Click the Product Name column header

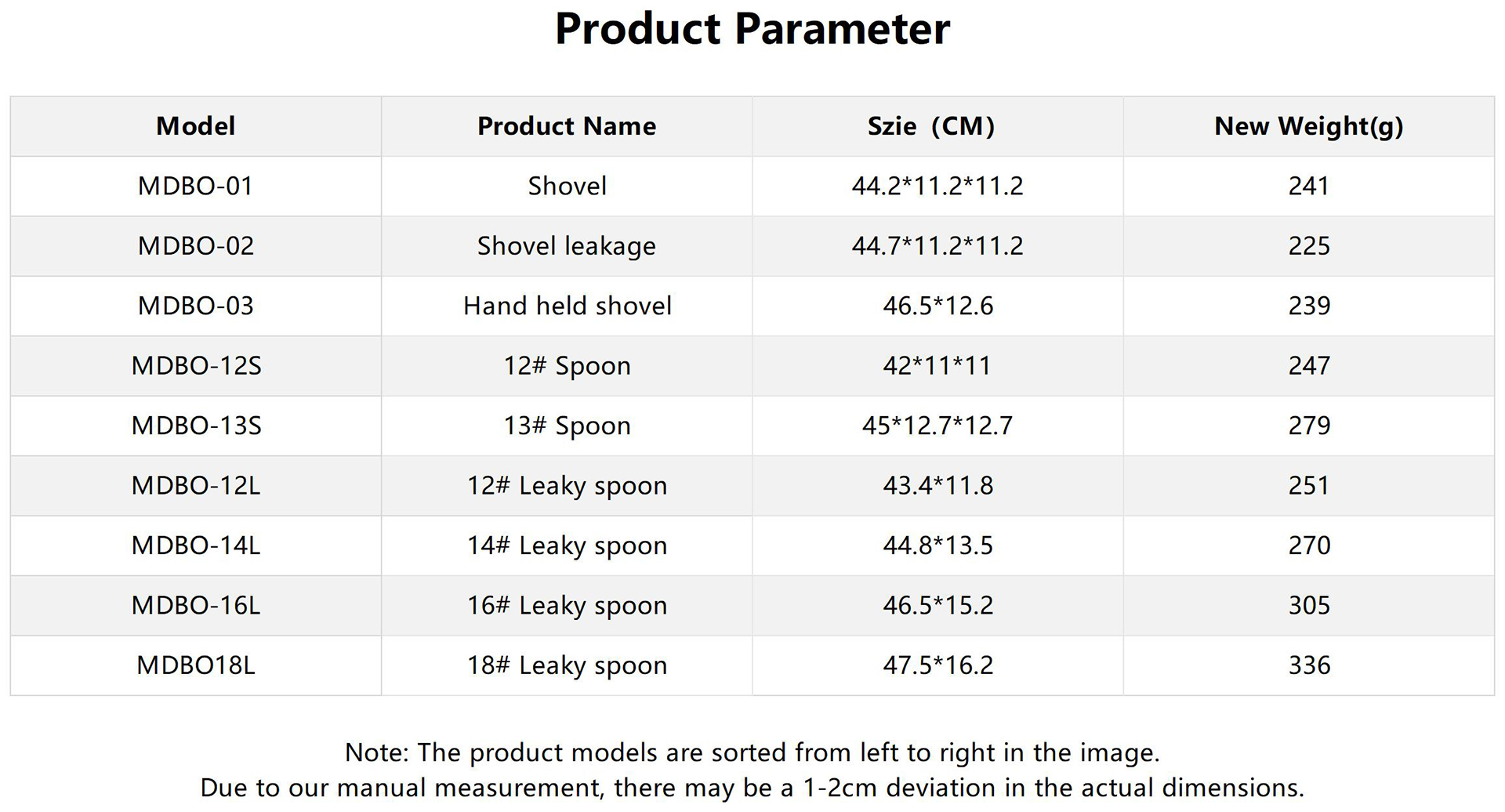pyautogui.click(x=567, y=126)
